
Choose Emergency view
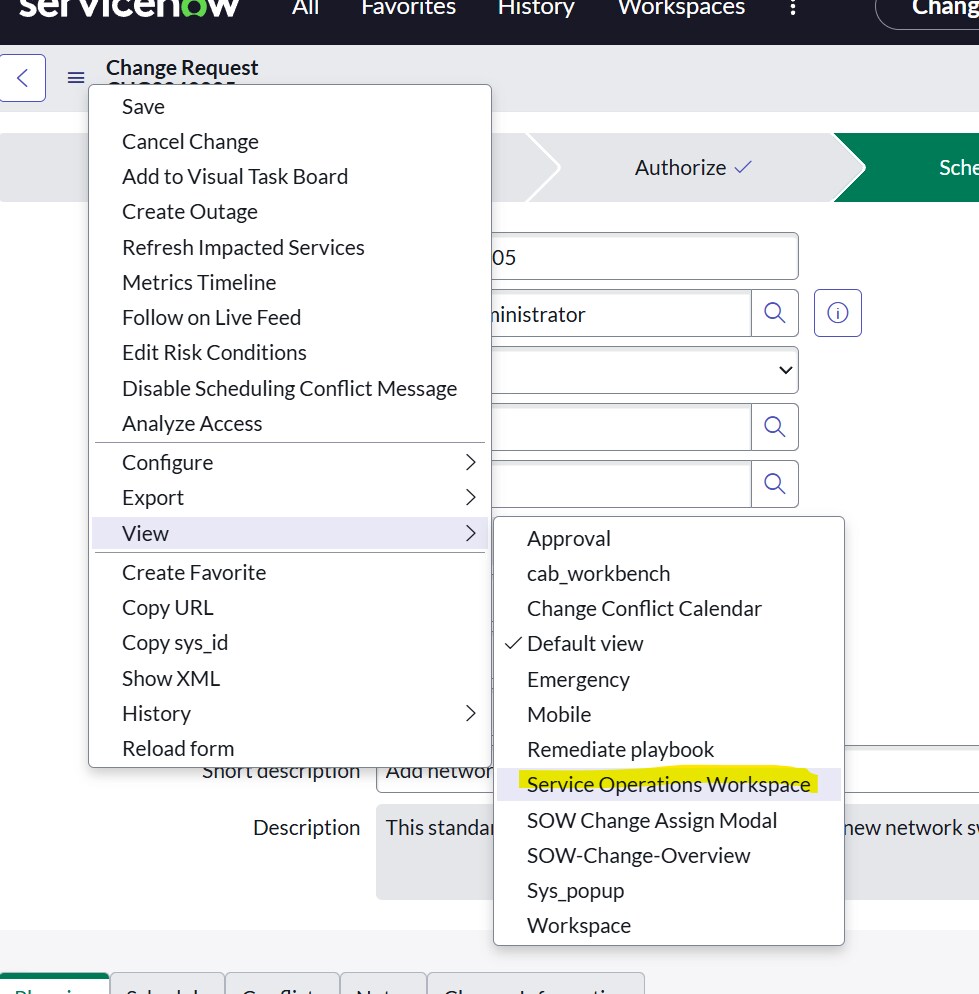(669, 680)
